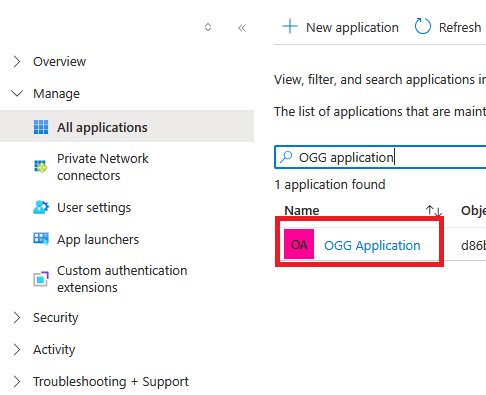
Task: Click the magnifier icon in search box
Action: (286, 157)
